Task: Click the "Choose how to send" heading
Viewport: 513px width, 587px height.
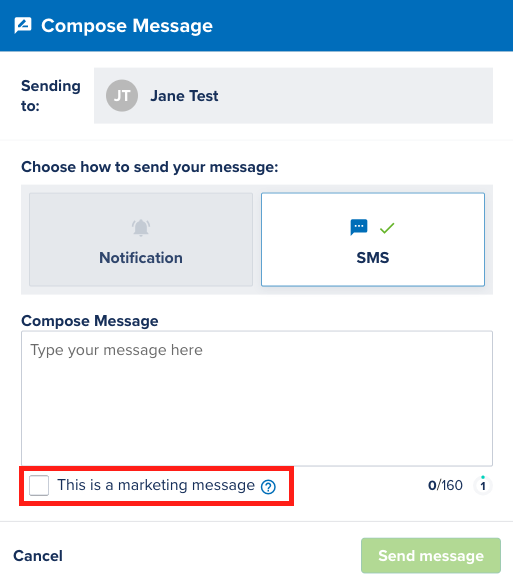Action: (x=150, y=167)
